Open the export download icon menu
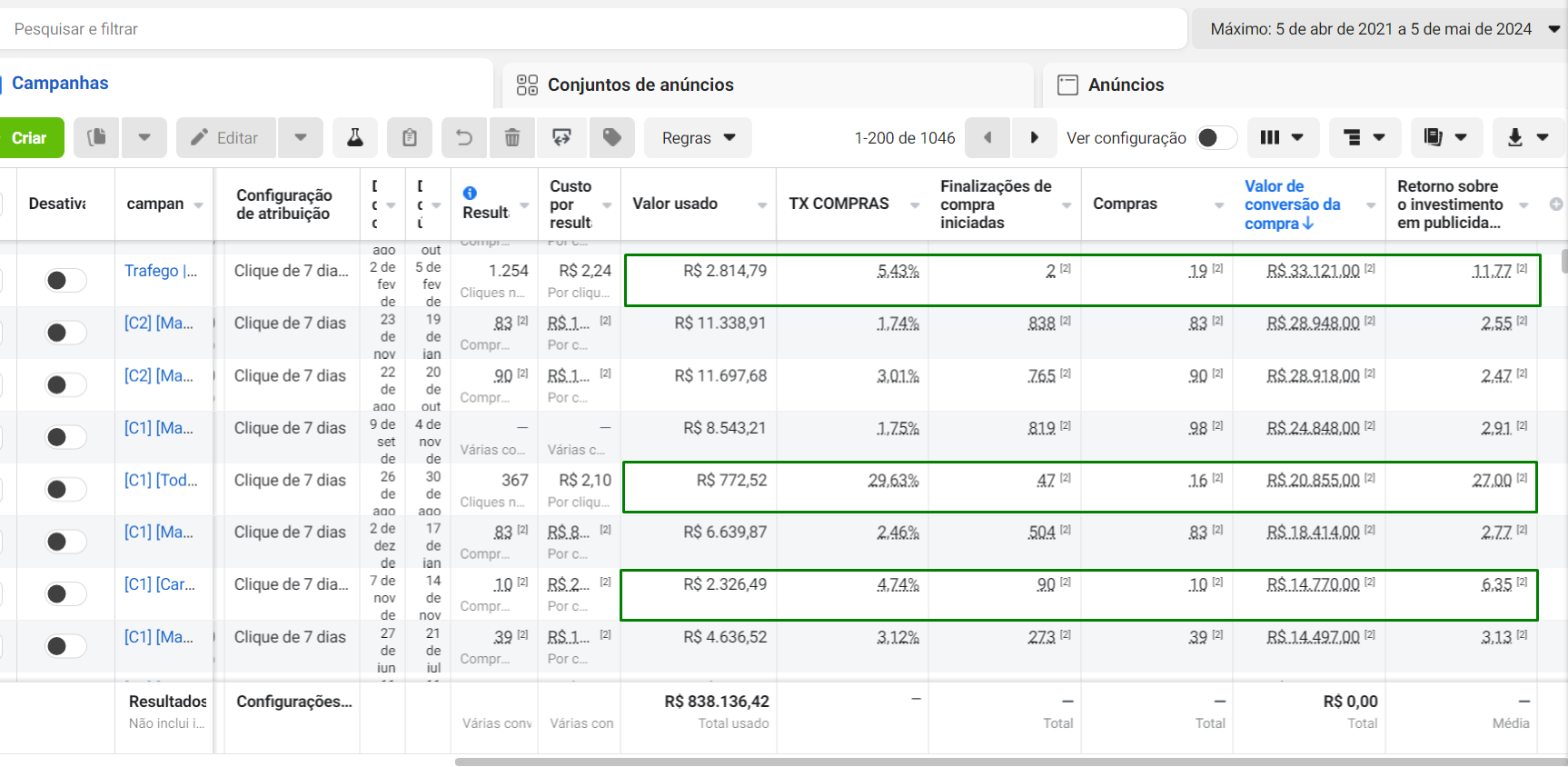 click(1528, 137)
